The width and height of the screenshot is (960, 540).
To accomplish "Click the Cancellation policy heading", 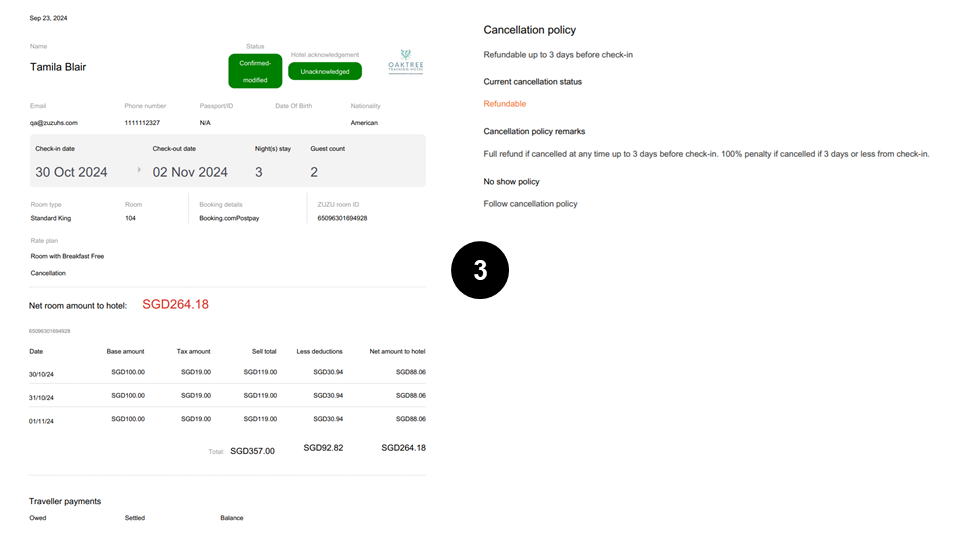I will [530, 29].
